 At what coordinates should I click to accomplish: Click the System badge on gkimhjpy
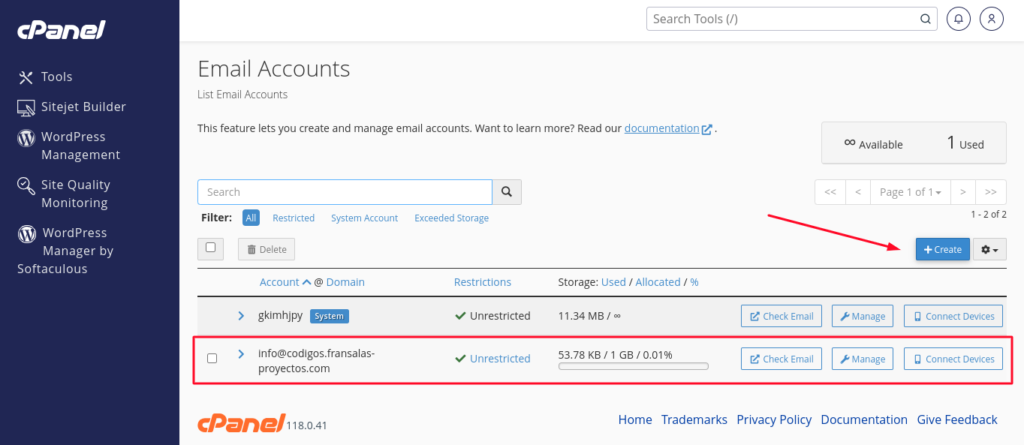coord(329,316)
